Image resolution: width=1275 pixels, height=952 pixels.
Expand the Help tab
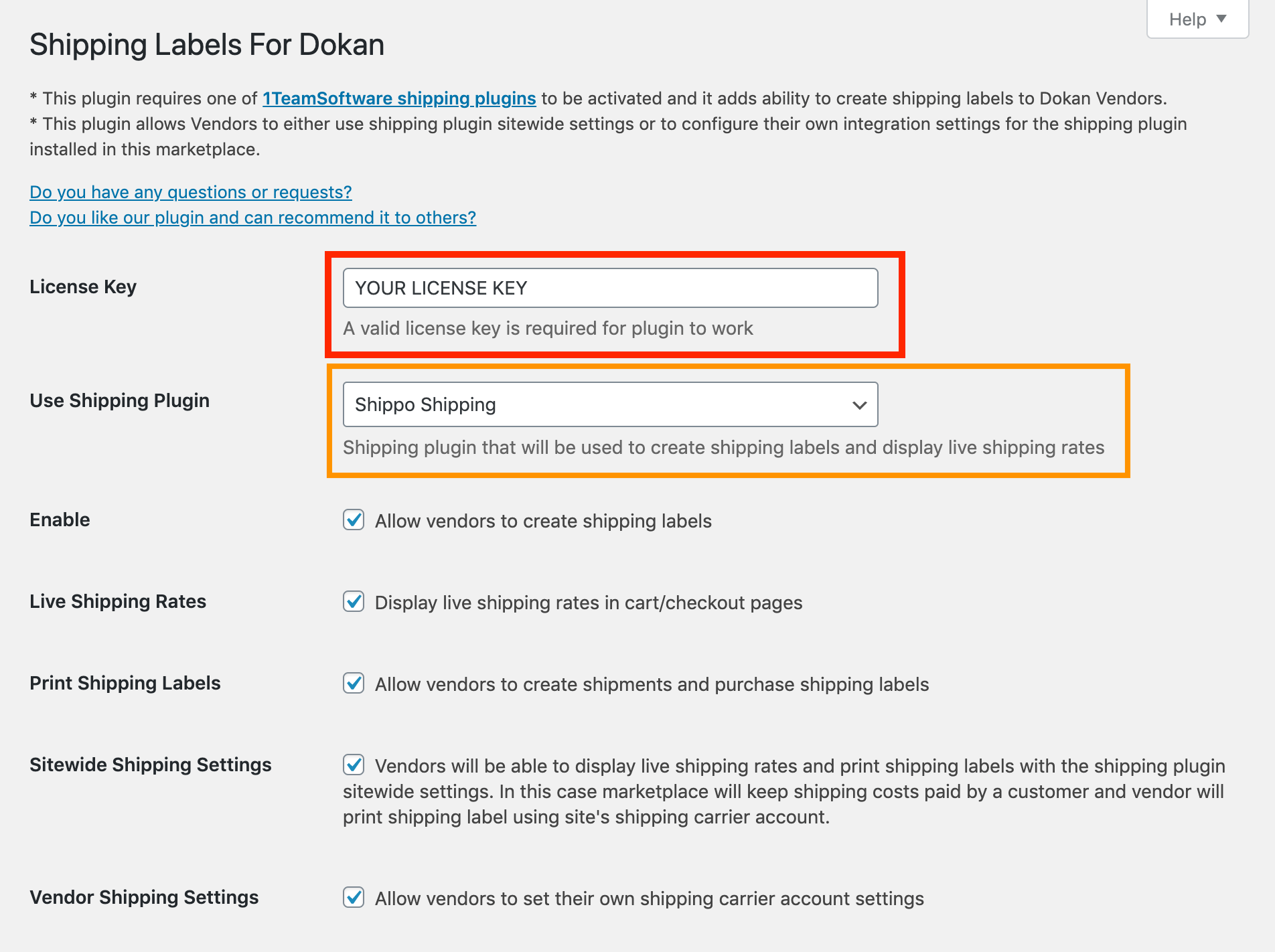click(1187, 19)
